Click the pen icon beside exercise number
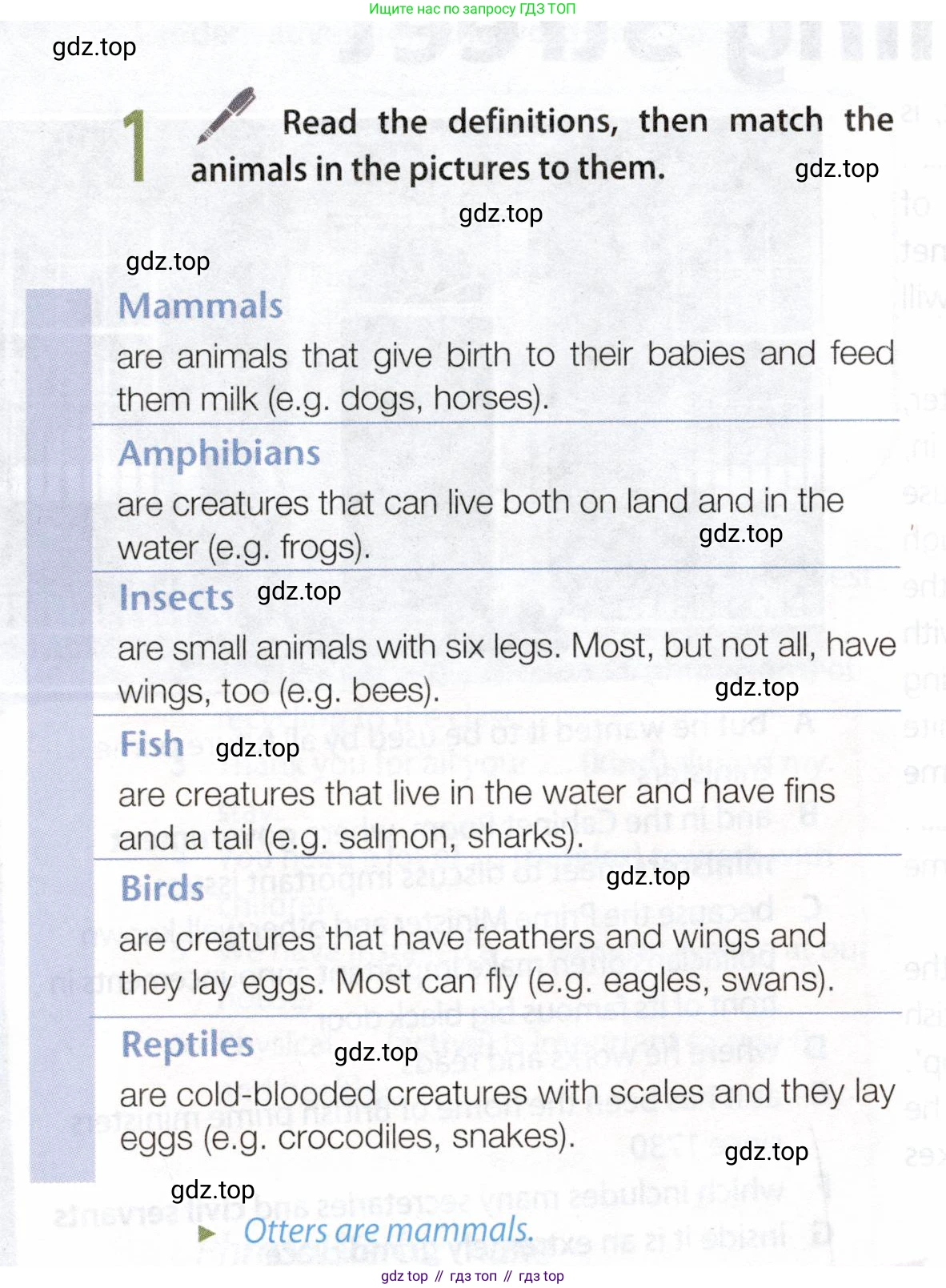Screen dimensions: 946x1288 tap(226, 115)
